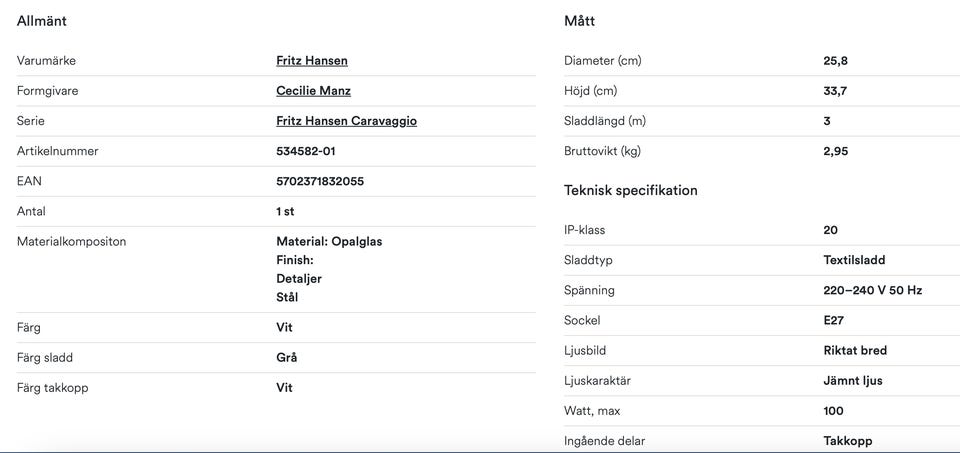Open the Fritz Hansen brand link
960x453 pixels.
312,61
